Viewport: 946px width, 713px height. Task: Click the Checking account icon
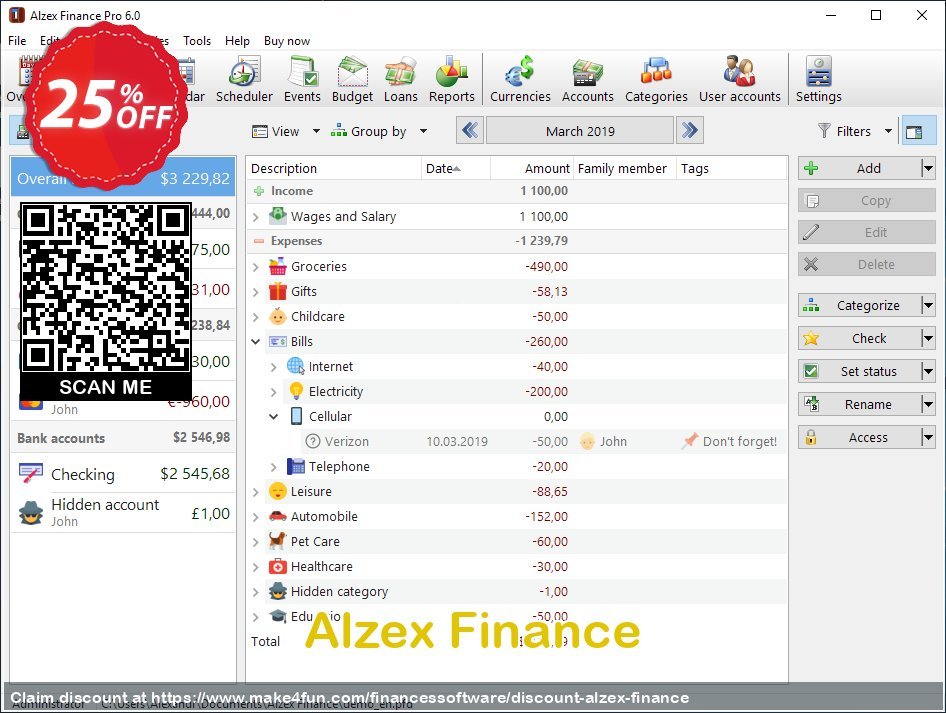[31, 474]
